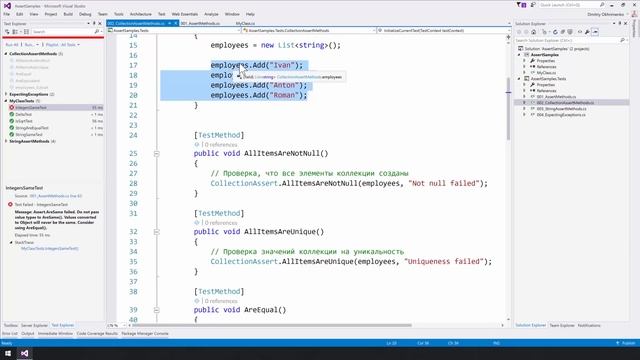Click the Solution Explorer Back arrow icon
Image resolution: width=640 pixels, height=360 pixels.
(x=519, y=32)
